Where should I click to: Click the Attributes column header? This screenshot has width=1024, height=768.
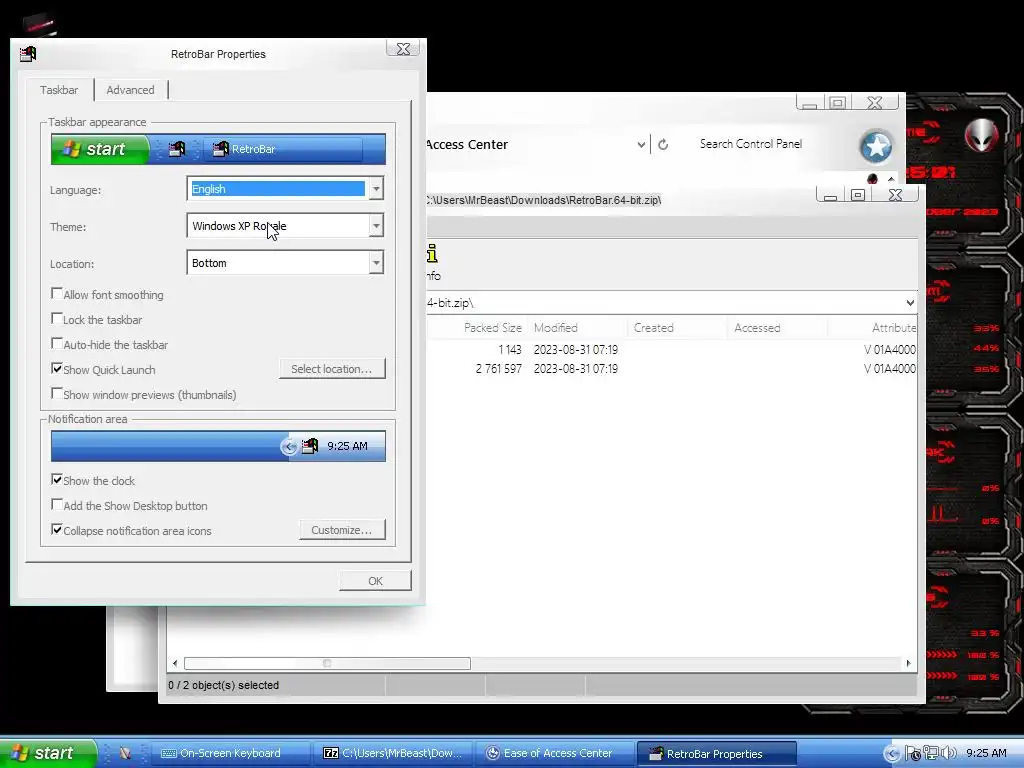pos(873,328)
